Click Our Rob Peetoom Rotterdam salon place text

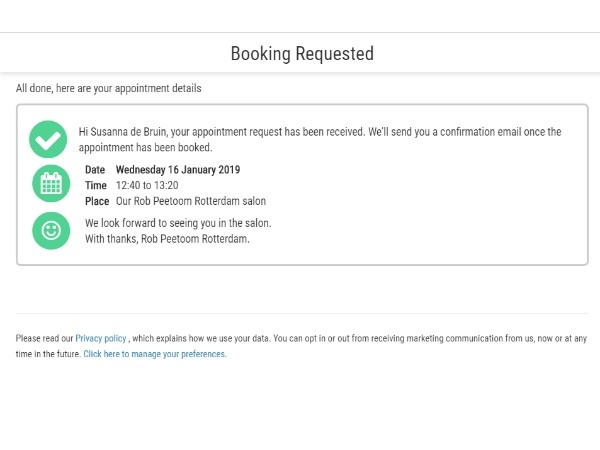tap(191, 201)
